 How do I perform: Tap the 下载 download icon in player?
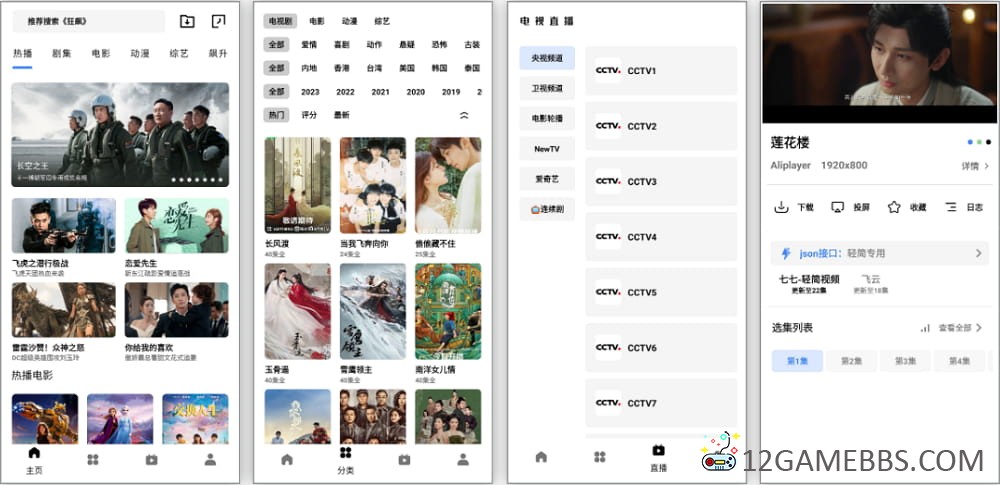click(x=781, y=207)
